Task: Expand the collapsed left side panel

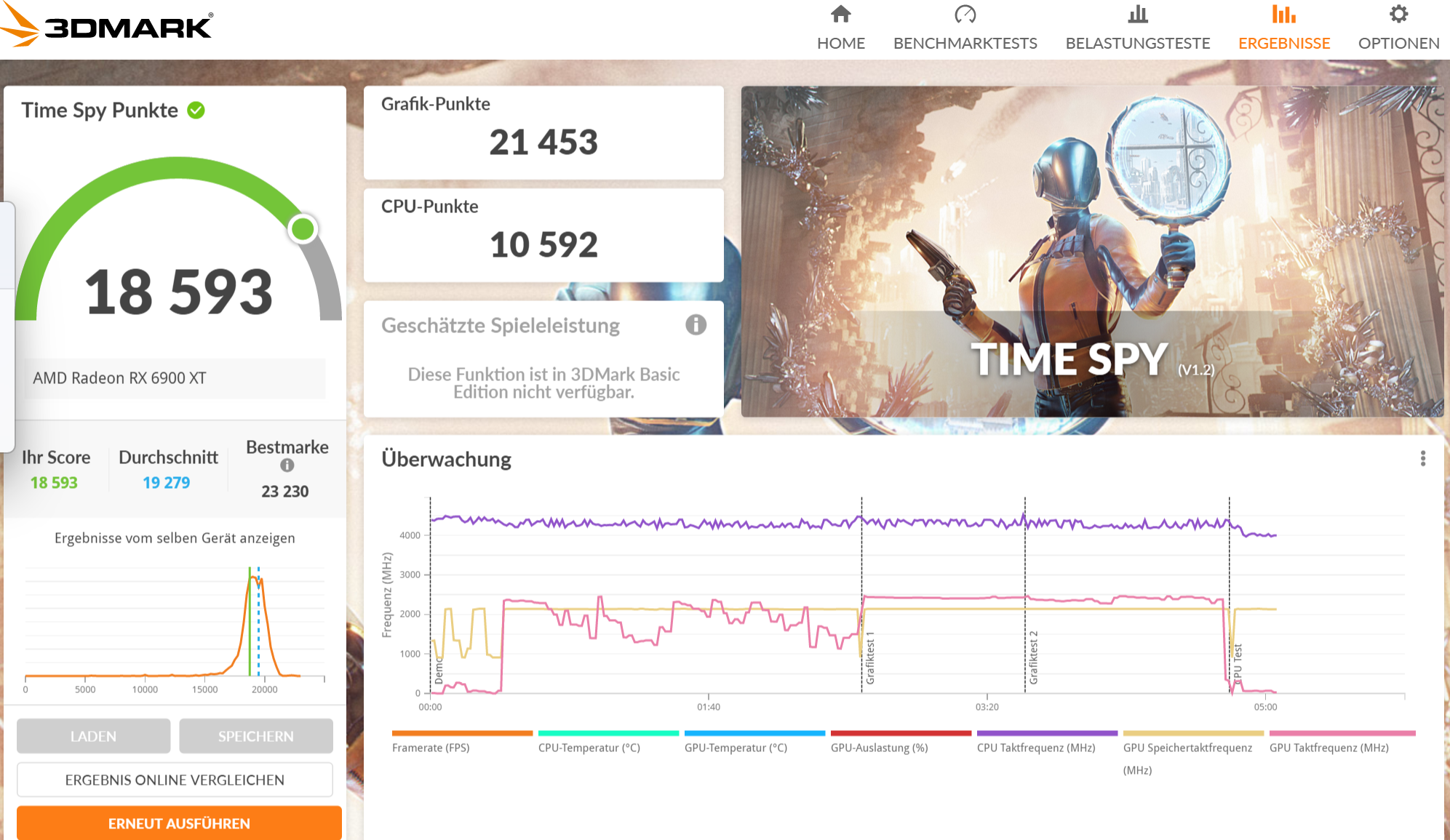Action: coord(7,327)
